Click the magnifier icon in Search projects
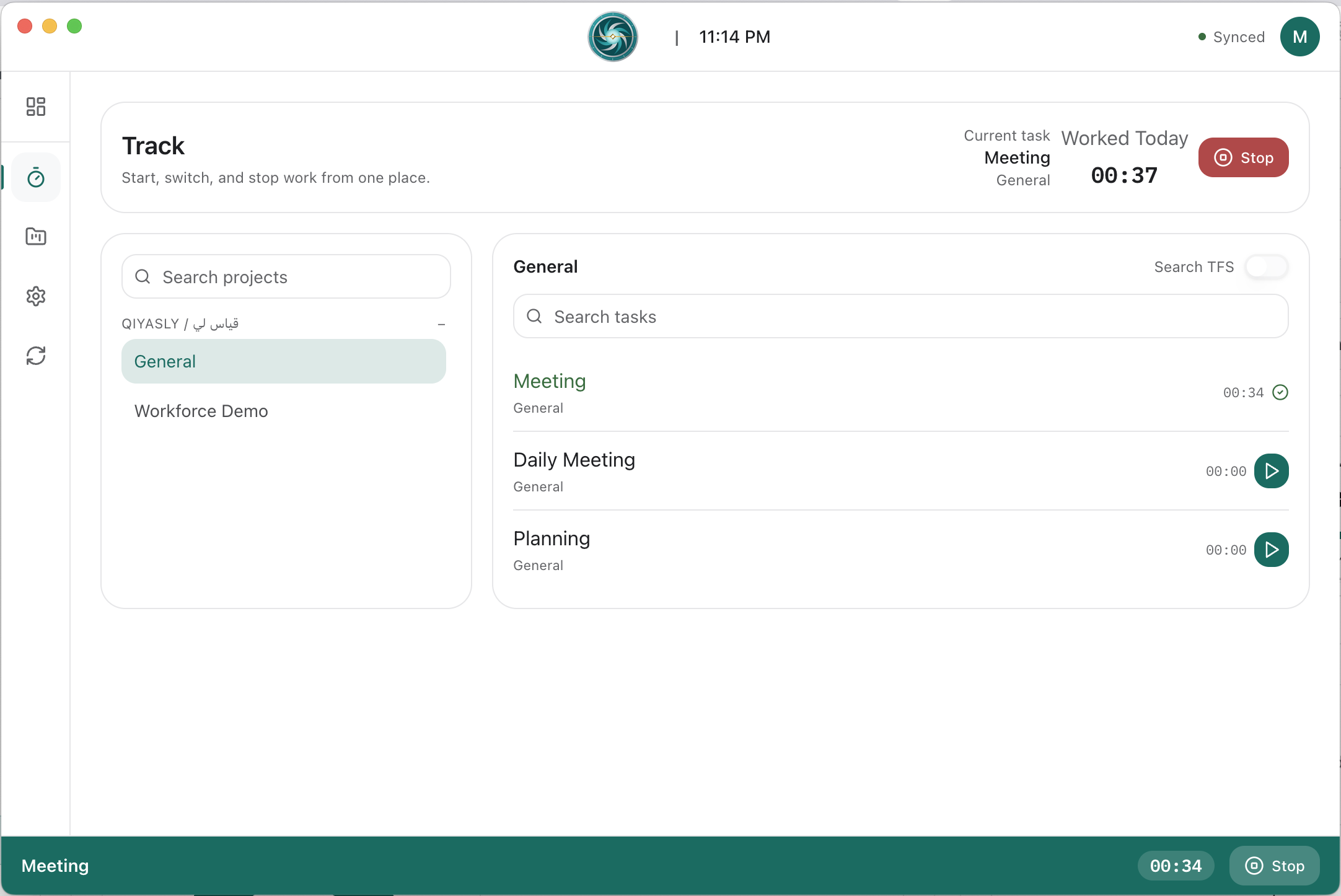Screen dimensions: 1341x896 [x=143, y=276]
